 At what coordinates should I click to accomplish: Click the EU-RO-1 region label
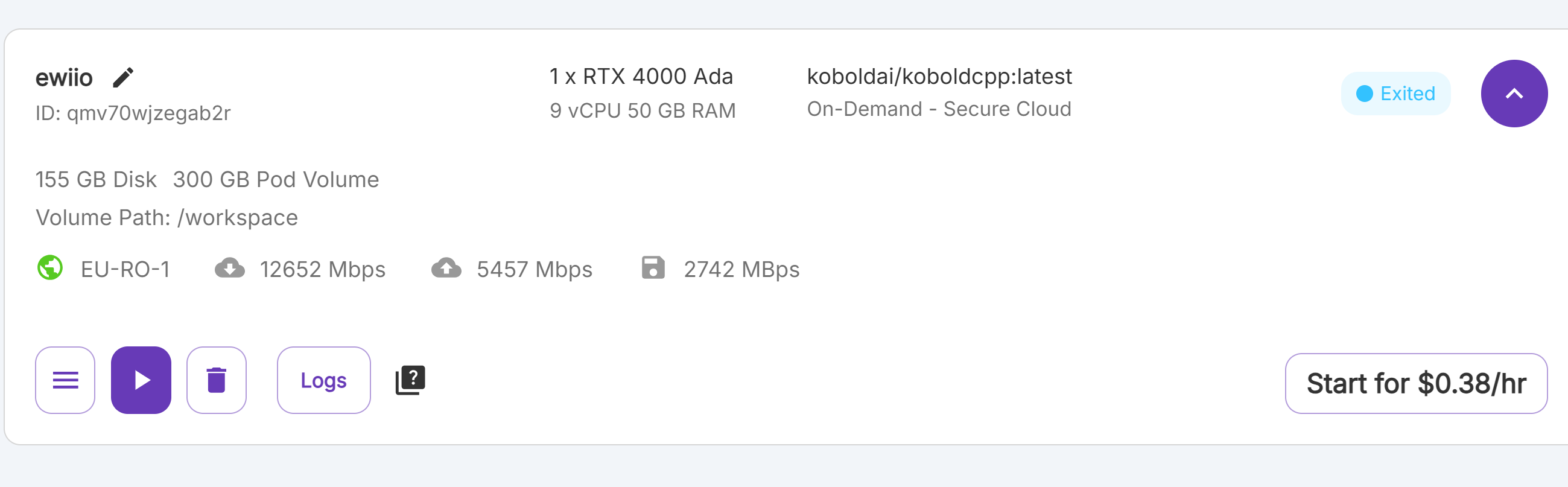point(125,269)
